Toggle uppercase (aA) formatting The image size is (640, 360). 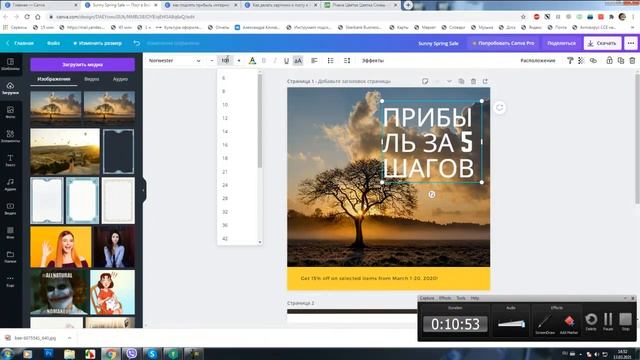pos(298,60)
